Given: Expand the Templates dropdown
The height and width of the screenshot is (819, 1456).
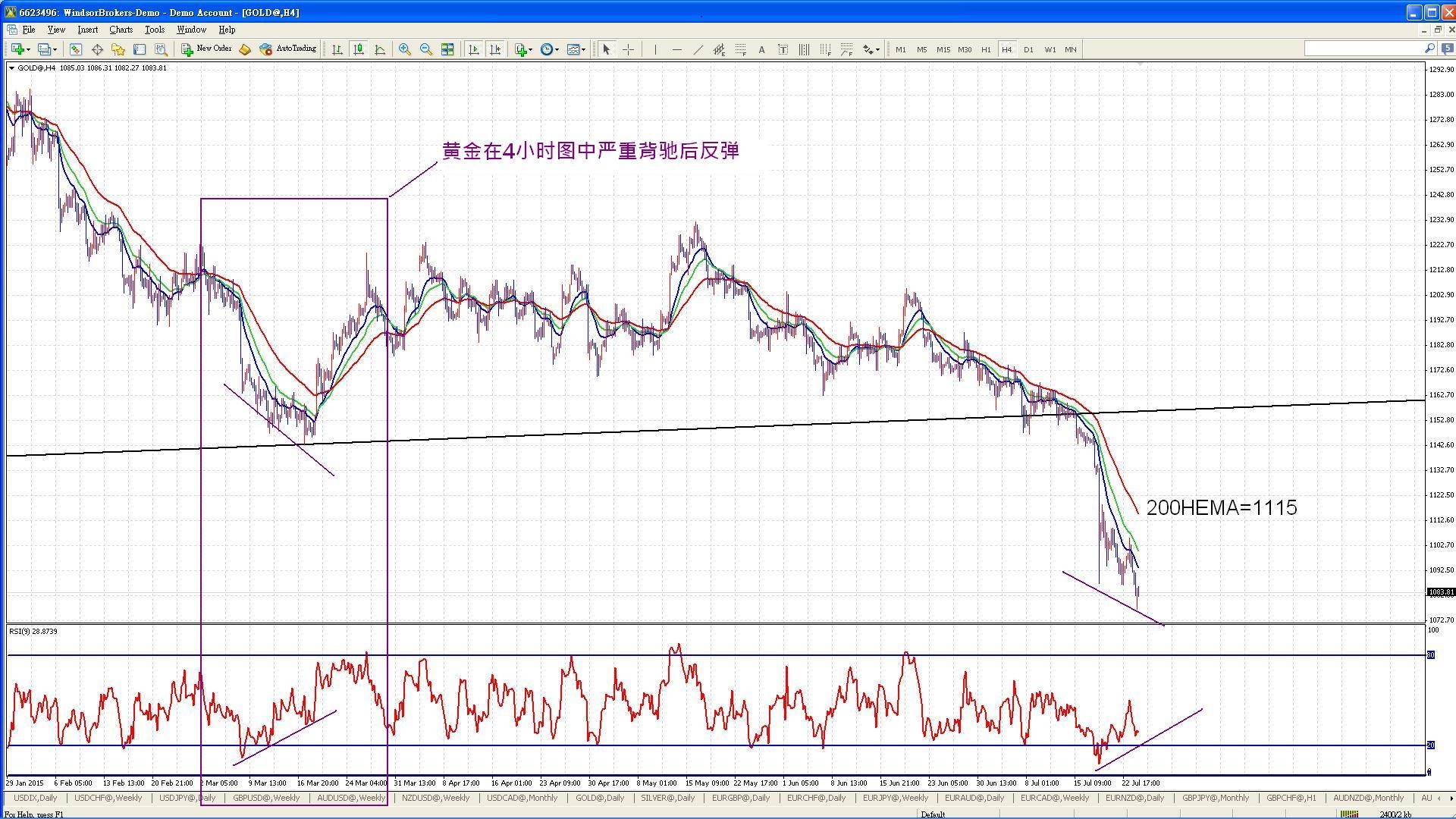Looking at the screenshot, I should pos(576,49).
